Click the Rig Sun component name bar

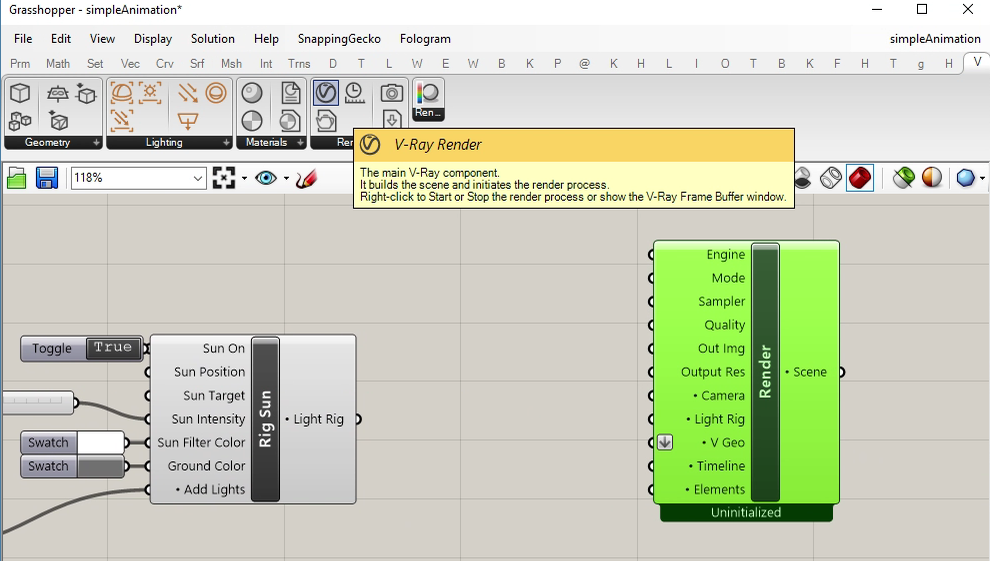[265, 419]
